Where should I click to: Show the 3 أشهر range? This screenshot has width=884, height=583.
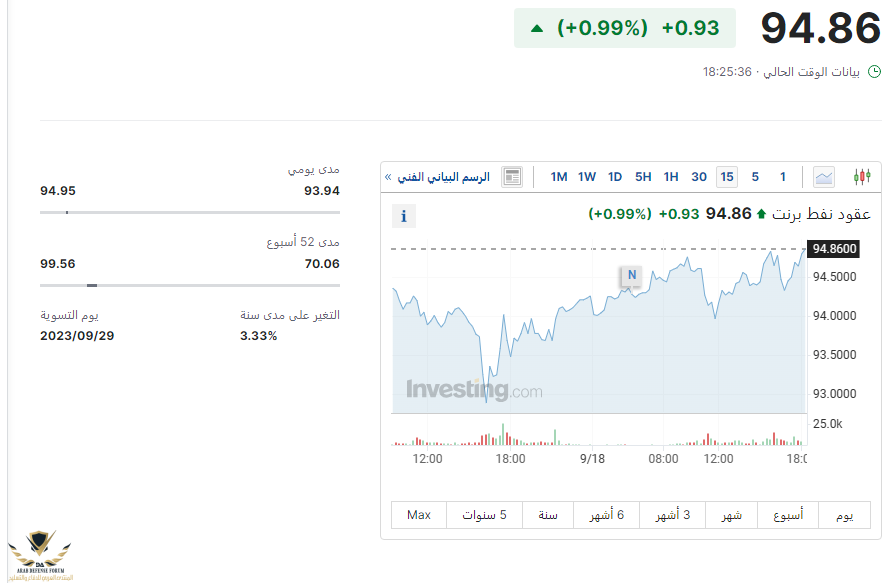pyautogui.click(x=673, y=515)
